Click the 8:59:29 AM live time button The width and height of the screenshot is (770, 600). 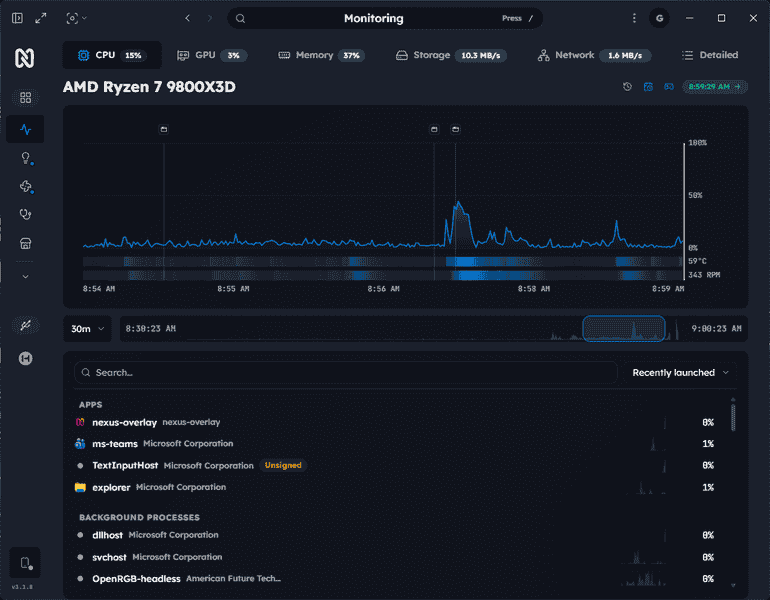click(715, 86)
